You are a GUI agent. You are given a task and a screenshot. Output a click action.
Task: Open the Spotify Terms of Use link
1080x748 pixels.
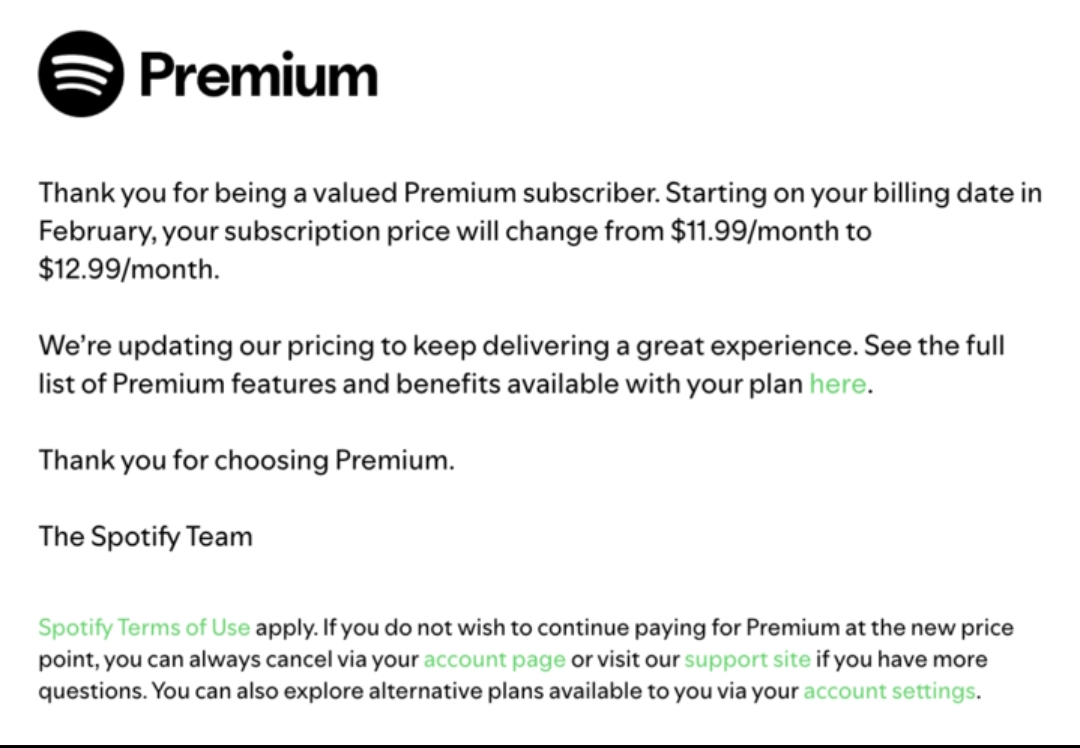click(x=144, y=628)
